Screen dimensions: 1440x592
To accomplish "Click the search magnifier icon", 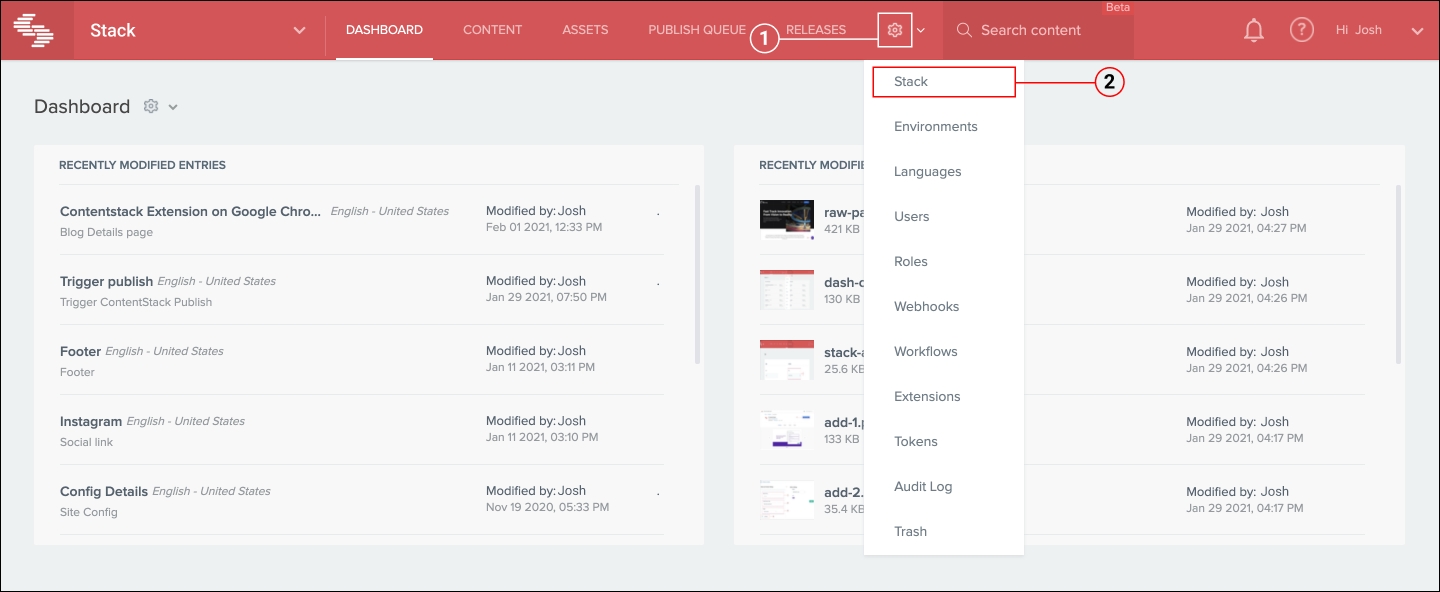I will tap(964, 30).
